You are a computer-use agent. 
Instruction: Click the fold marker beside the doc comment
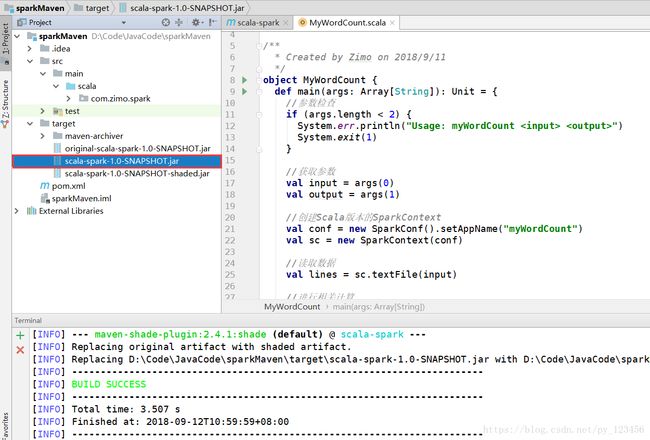pos(260,46)
